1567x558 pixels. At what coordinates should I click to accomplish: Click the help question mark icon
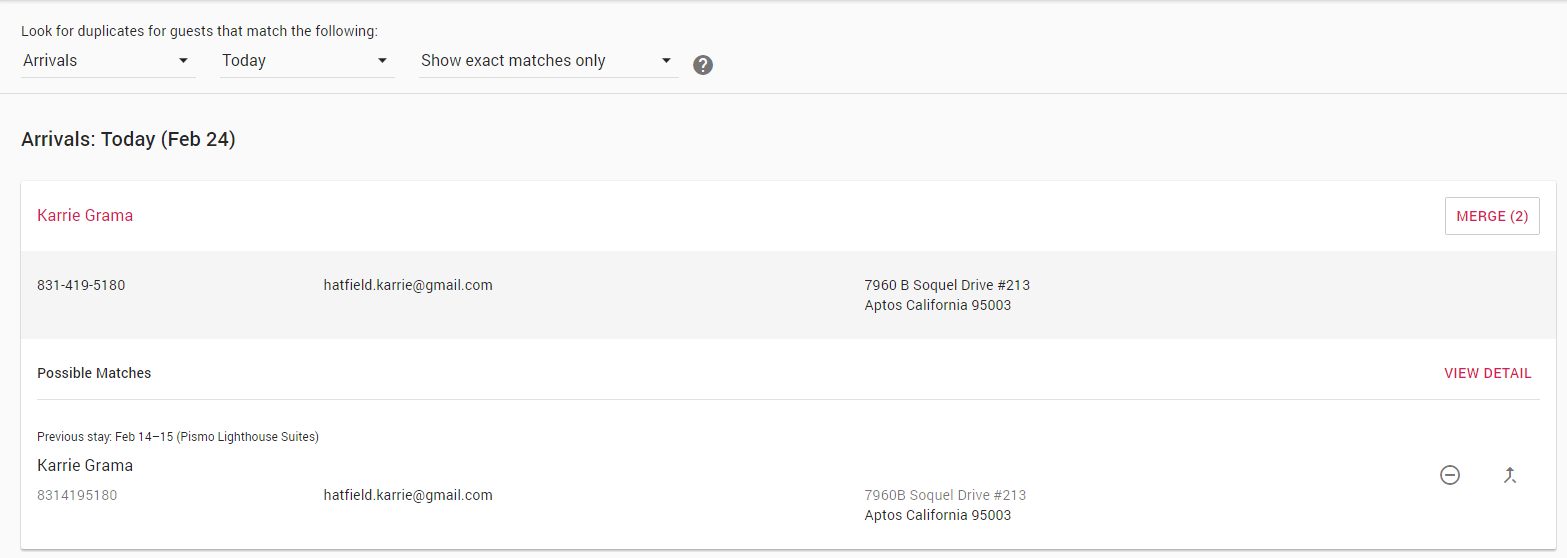click(x=703, y=65)
